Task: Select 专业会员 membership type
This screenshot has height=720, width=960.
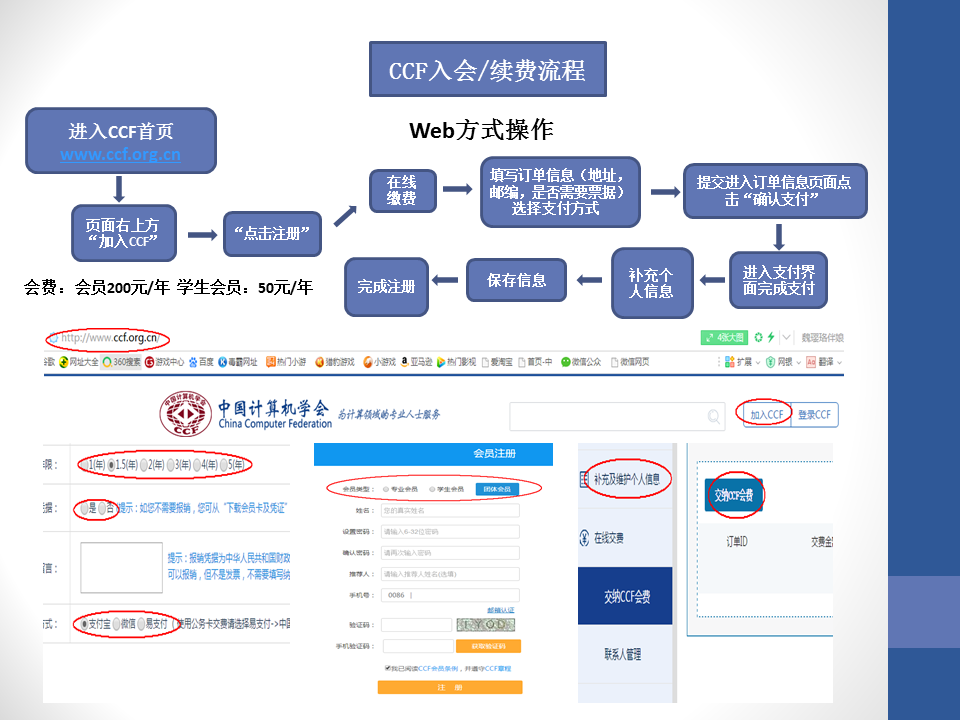Action: tap(385, 489)
